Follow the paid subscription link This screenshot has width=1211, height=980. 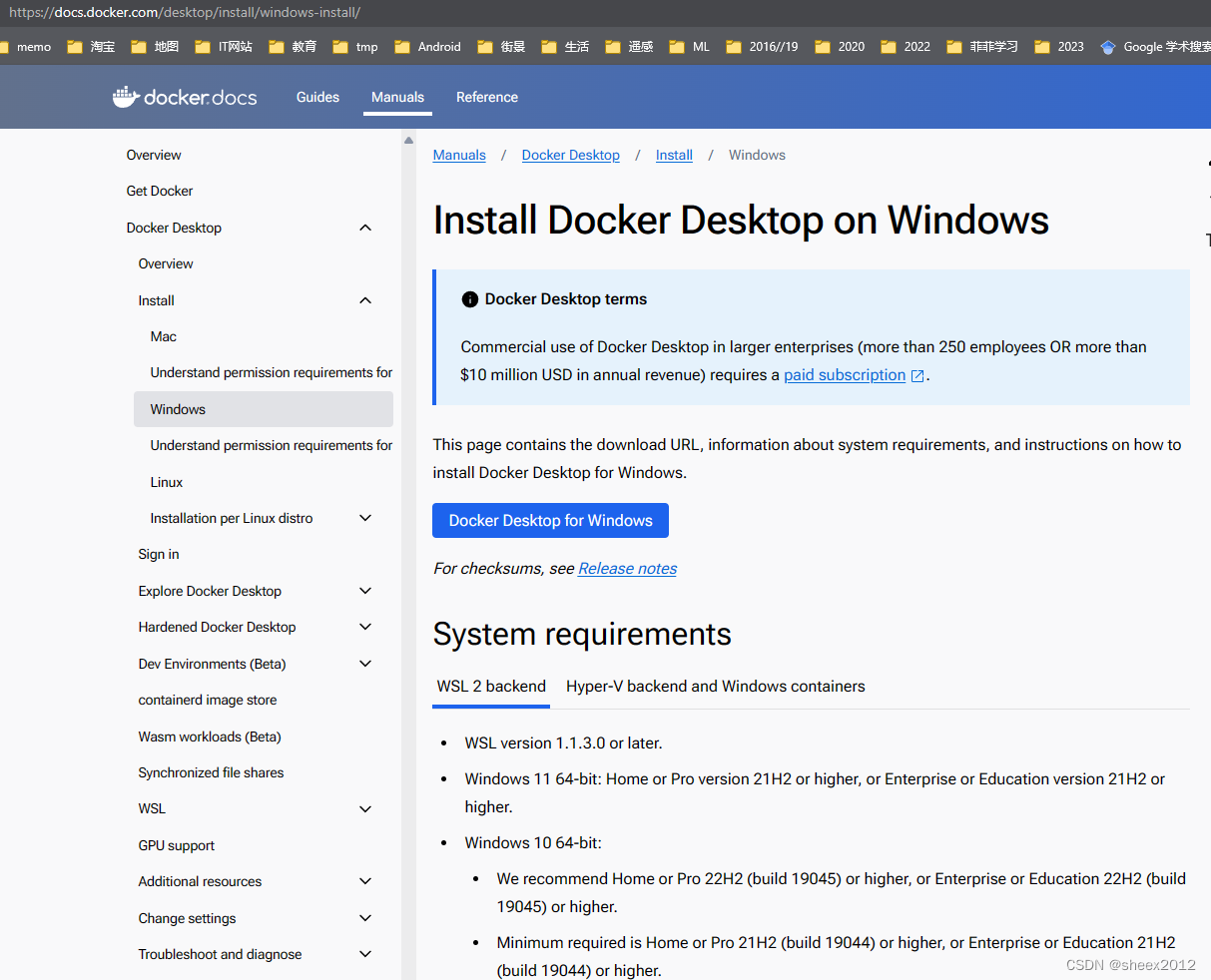[845, 375]
